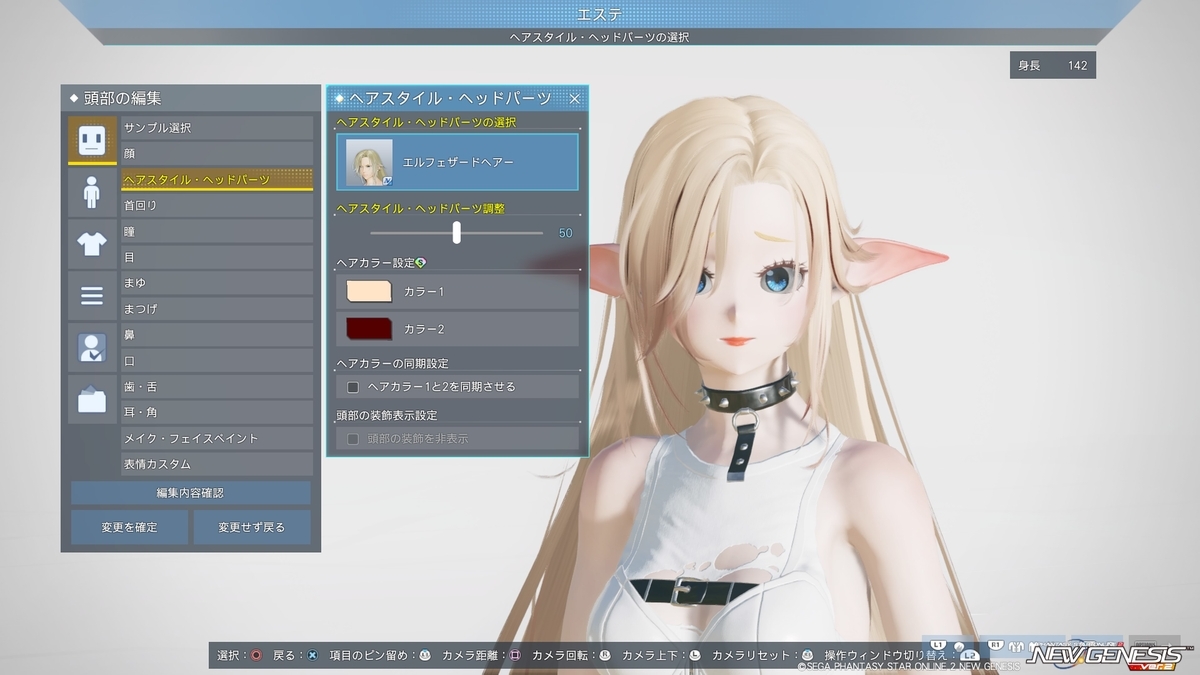Open the storage box icon tab
The width and height of the screenshot is (1200, 675).
click(91, 399)
